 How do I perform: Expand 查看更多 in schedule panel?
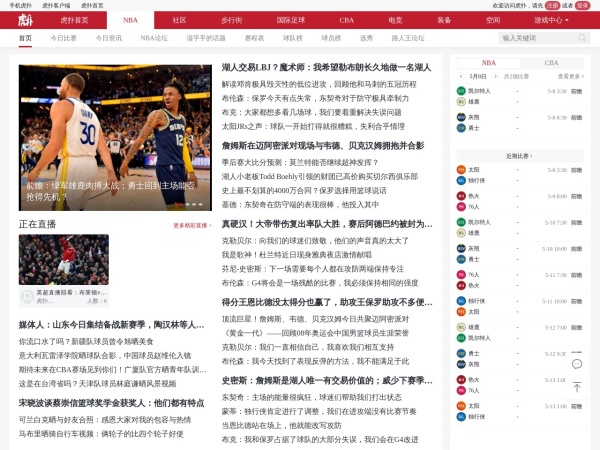click(x=570, y=76)
